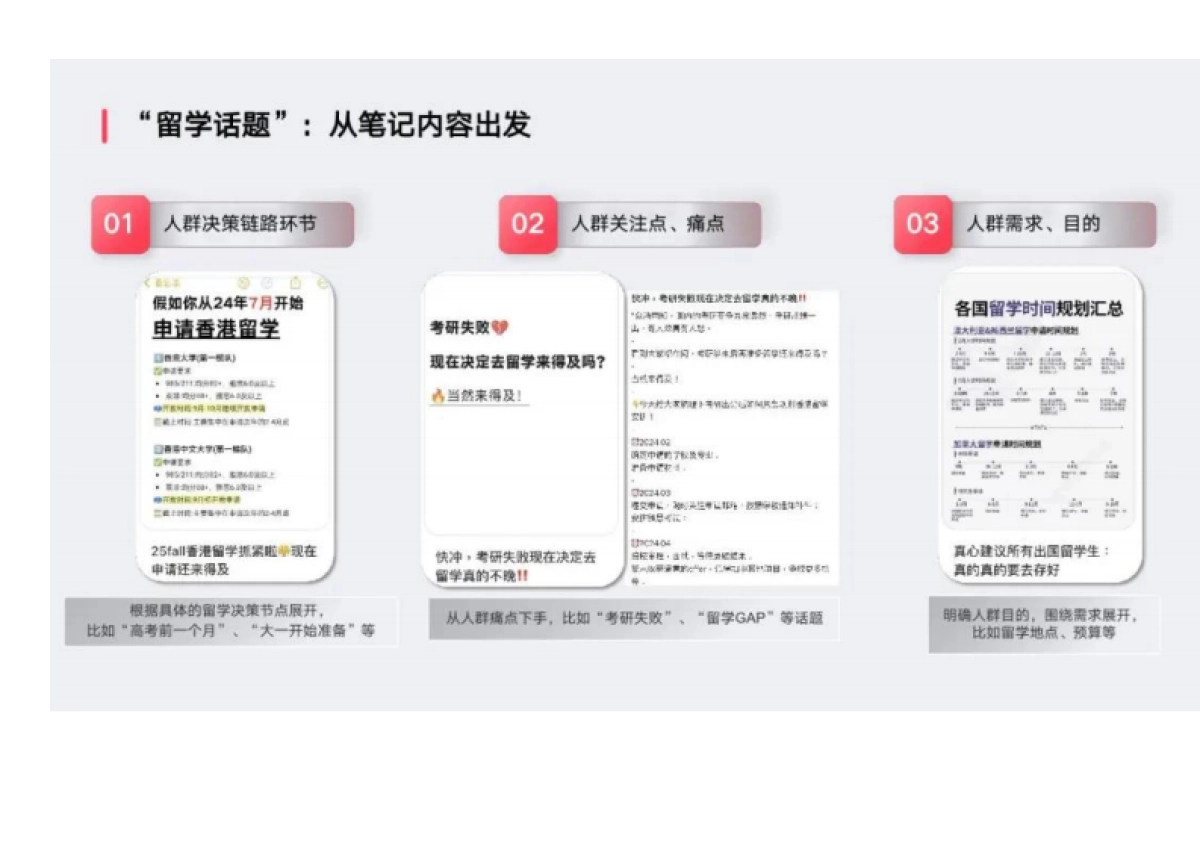The width and height of the screenshot is (1200, 849).
Task: Toggle the 截止时间 list checkbox in the note
Action: 158,420
